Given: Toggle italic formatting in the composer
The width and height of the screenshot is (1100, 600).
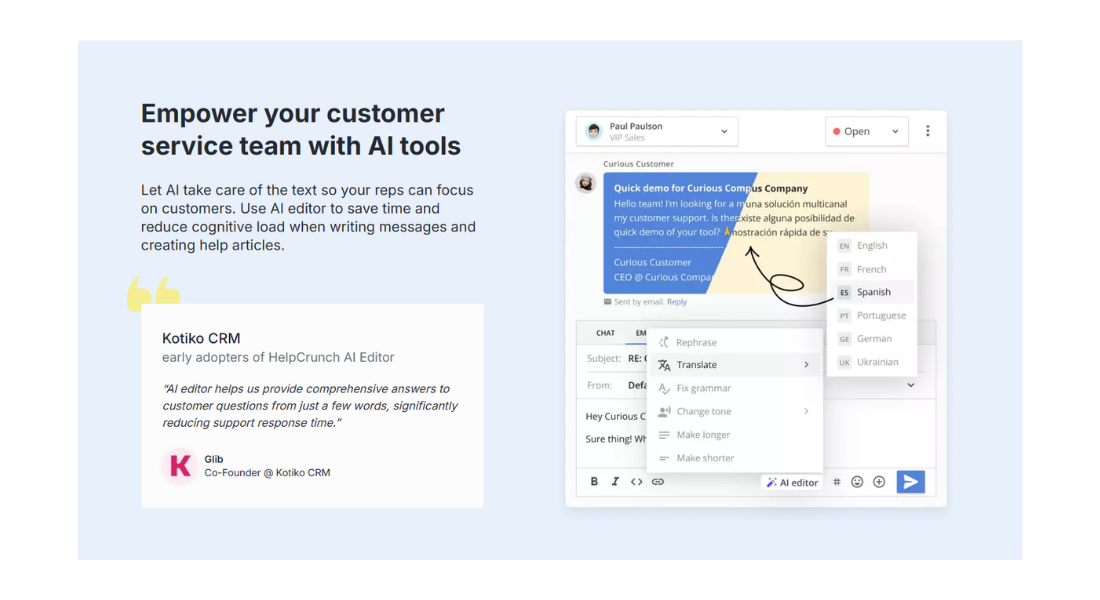Looking at the screenshot, I should 614,481.
